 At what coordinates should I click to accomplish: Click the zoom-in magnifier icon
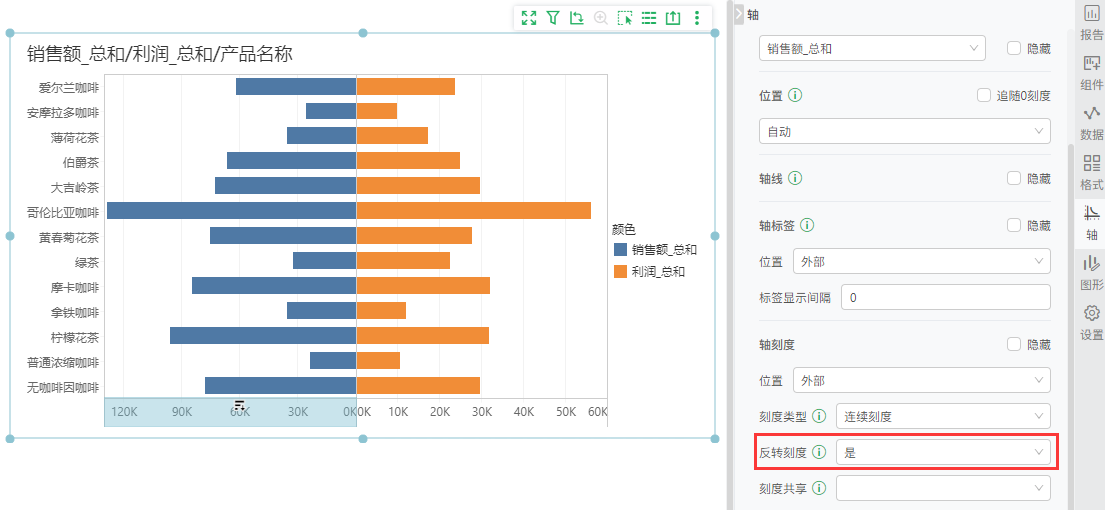tap(601, 18)
